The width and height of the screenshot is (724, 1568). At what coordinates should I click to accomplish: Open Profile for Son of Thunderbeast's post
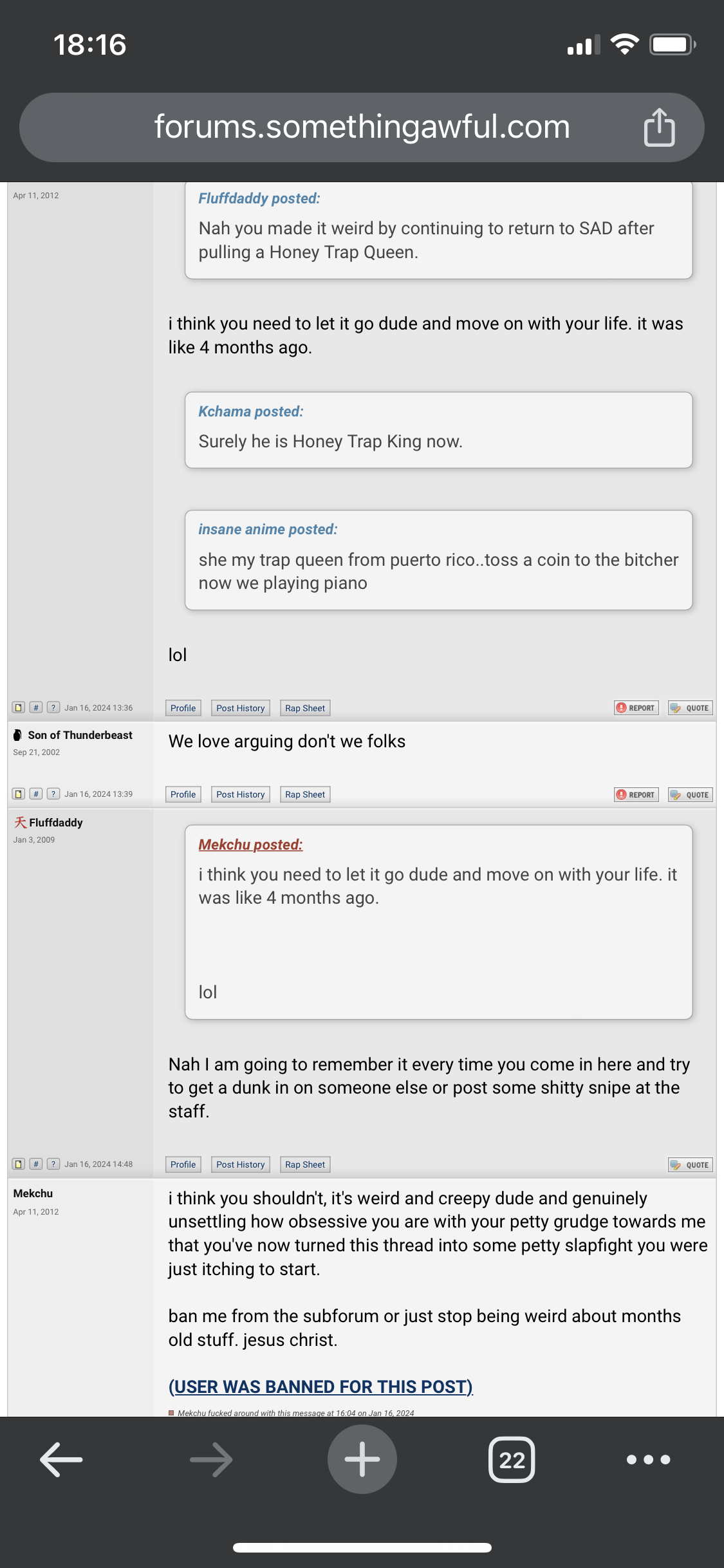(x=183, y=794)
